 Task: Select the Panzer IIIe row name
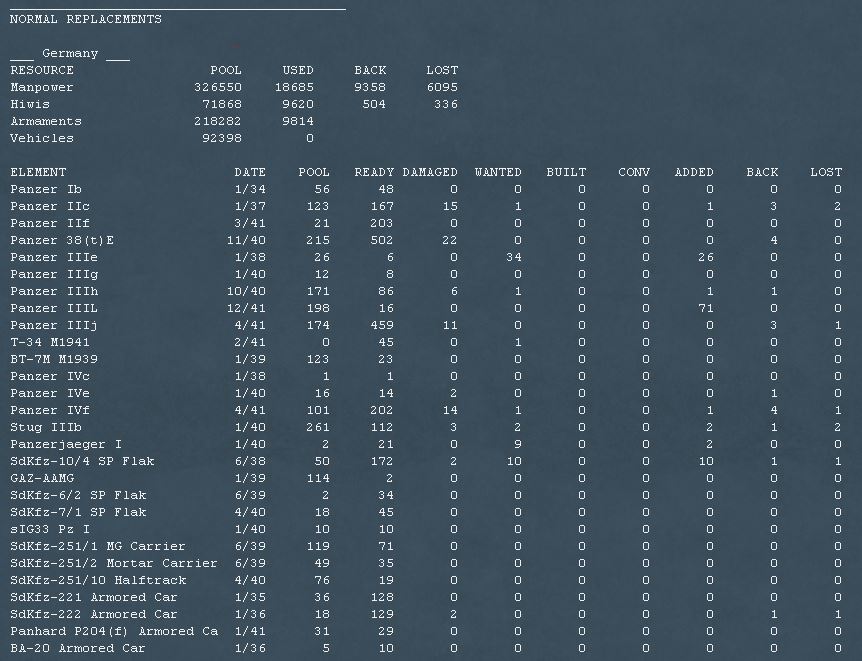tap(54, 257)
